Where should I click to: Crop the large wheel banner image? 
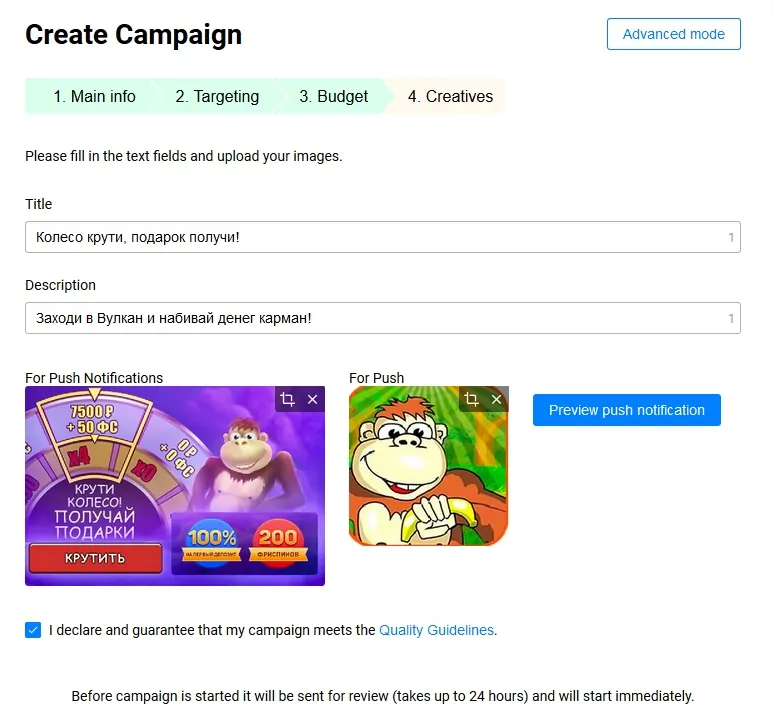(288, 400)
